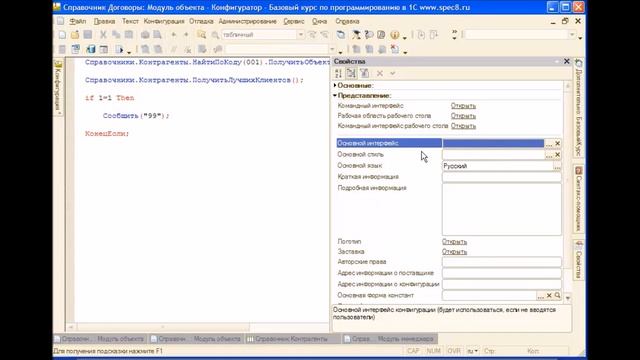The height and width of the screenshot is (360, 640).
Task: Open the Сервис menu
Action: pyautogui.click(x=294, y=21)
